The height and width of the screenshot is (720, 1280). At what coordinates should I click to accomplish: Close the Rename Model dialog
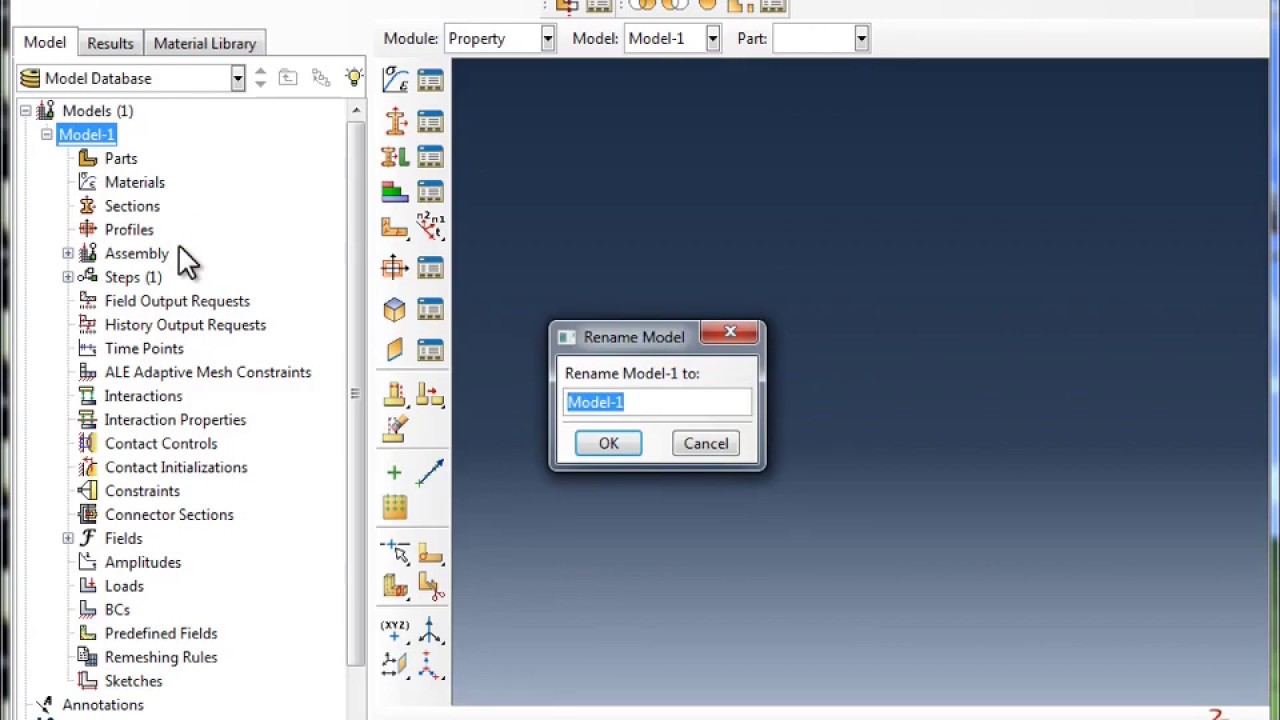click(730, 332)
